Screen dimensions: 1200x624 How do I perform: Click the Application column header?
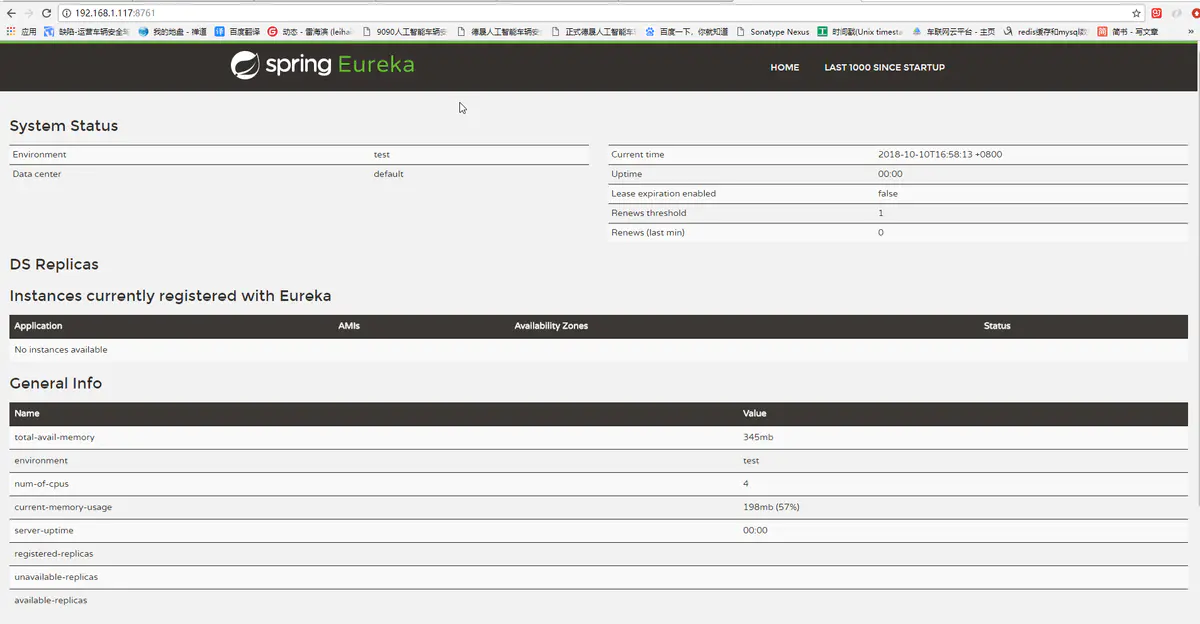point(38,326)
